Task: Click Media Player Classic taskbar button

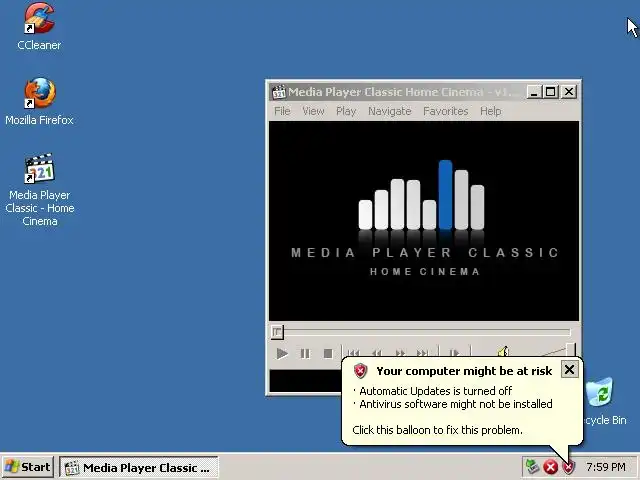Action: coord(139,467)
